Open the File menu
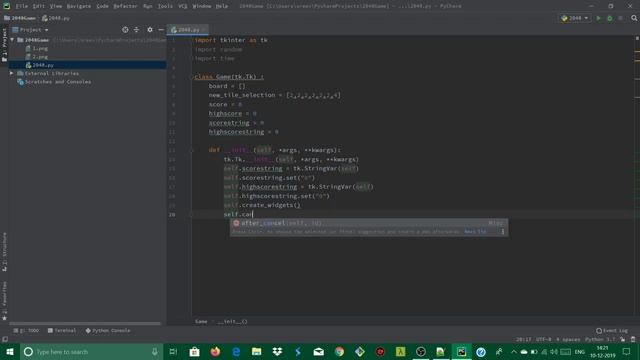This screenshot has width=640, height=360. 22,6
